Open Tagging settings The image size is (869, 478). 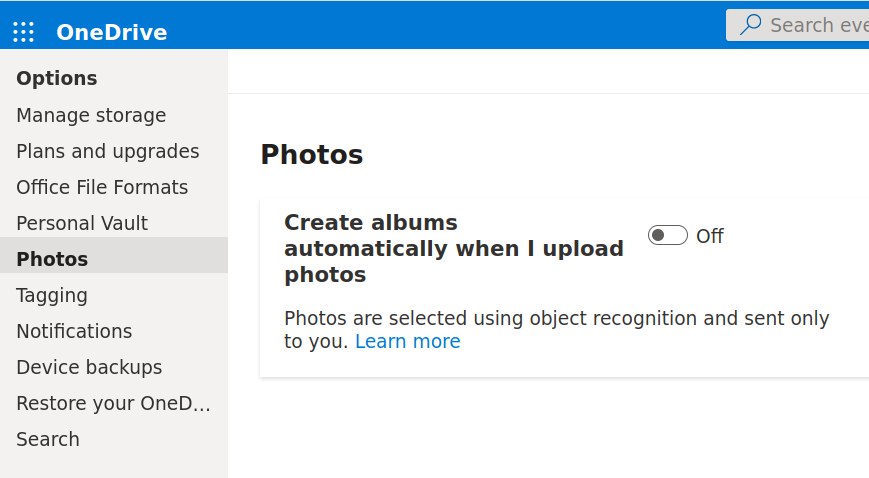pos(52,296)
